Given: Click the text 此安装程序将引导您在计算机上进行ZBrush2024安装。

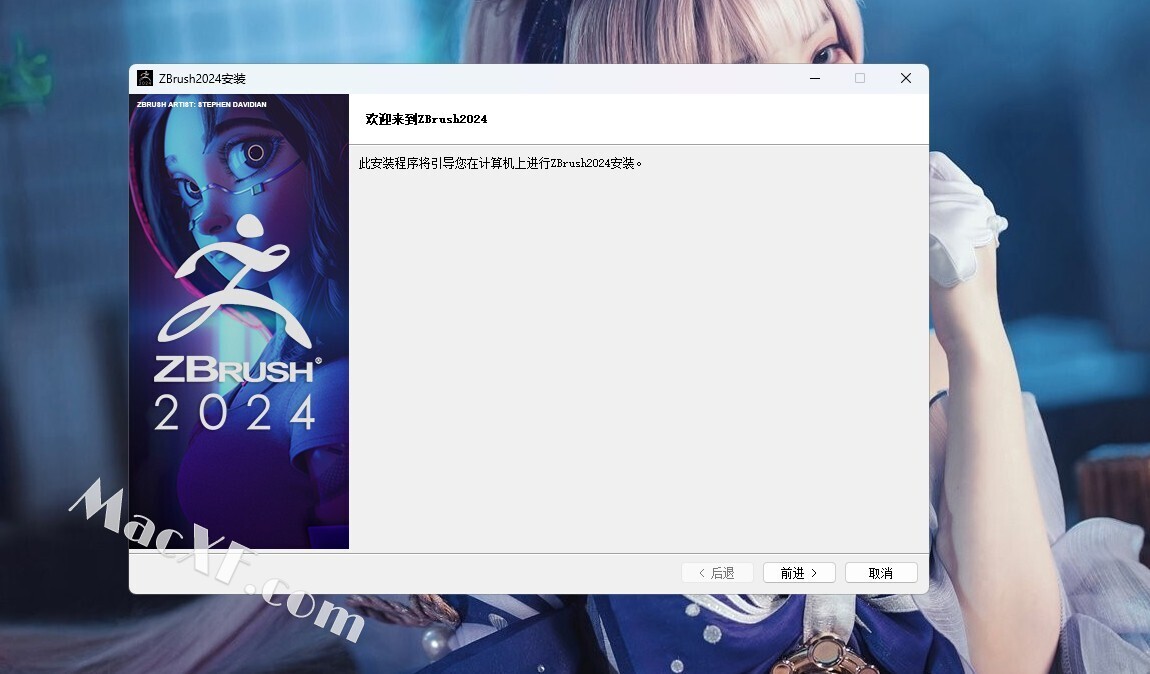Looking at the screenshot, I should (x=500, y=164).
